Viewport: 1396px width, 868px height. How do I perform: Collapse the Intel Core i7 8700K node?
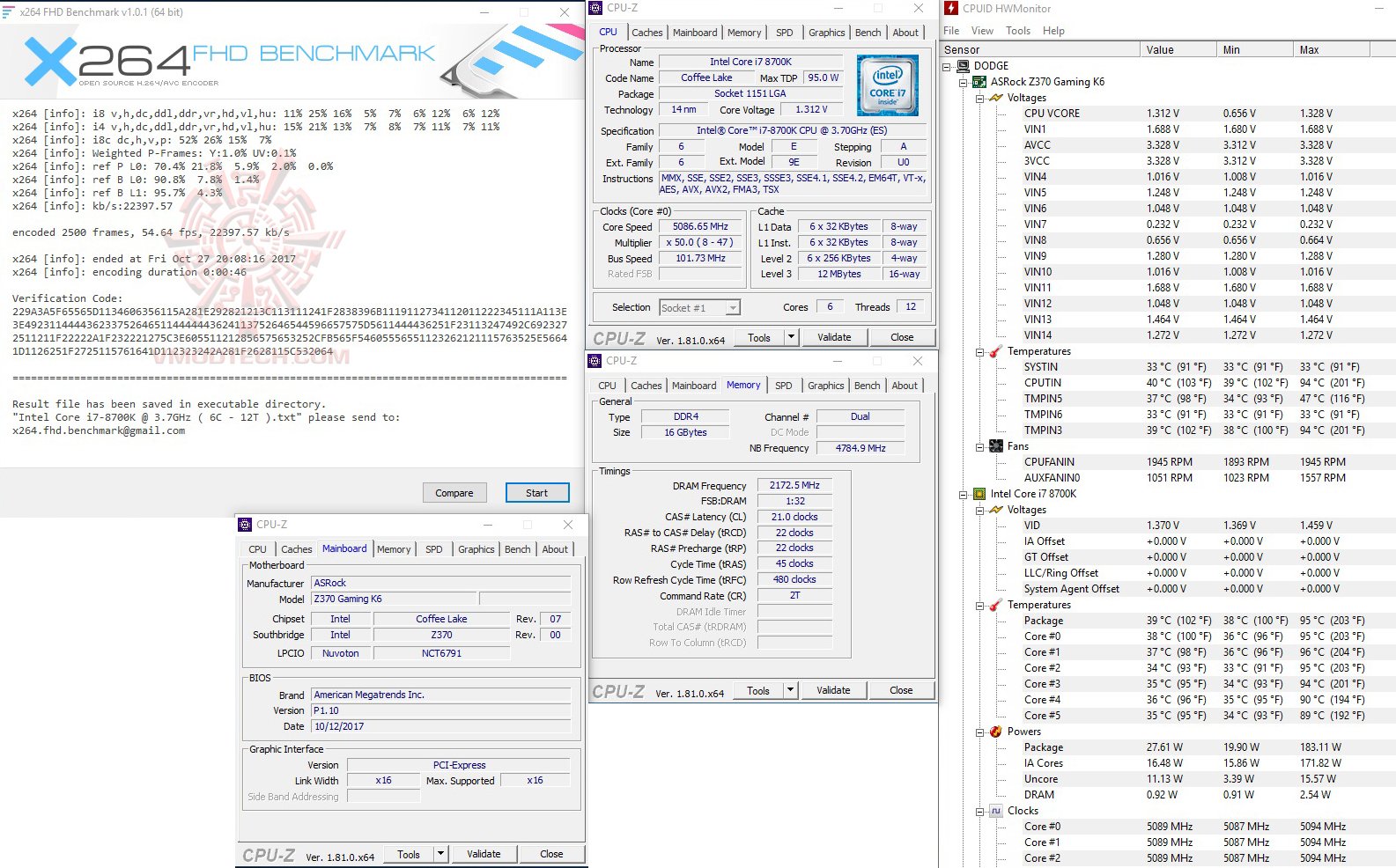[x=963, y=494]
